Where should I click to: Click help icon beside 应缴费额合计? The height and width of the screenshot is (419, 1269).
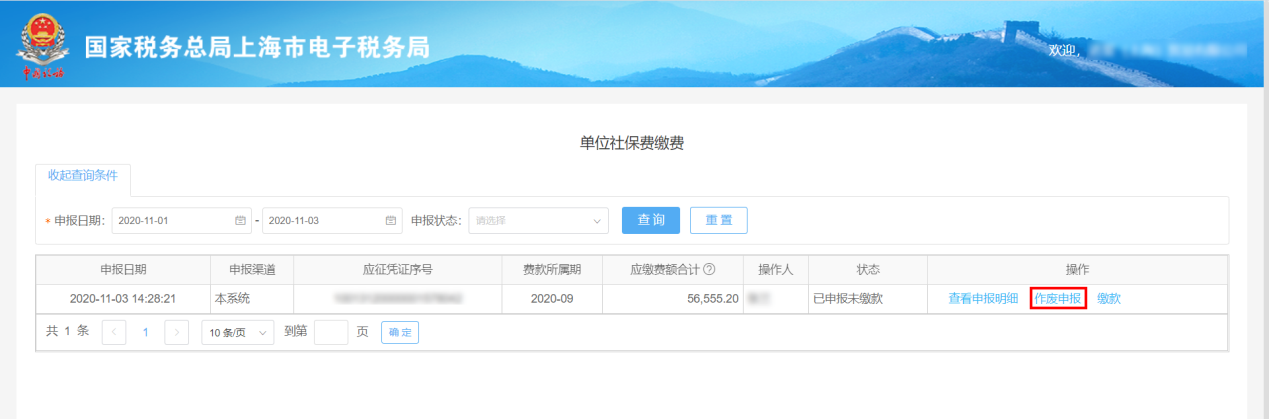click(x=709, y=270)
